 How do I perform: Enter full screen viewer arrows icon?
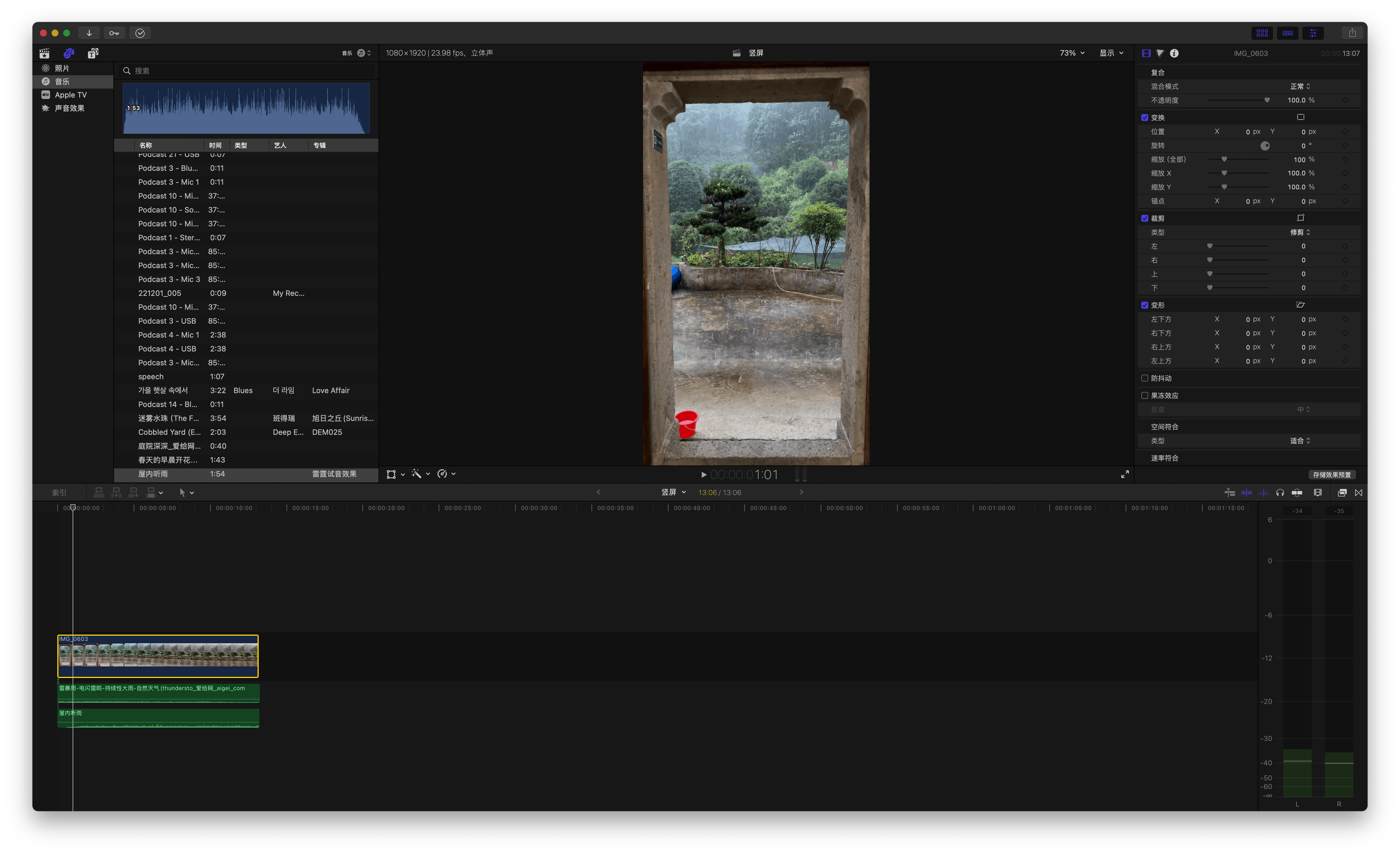point(1125,474)
